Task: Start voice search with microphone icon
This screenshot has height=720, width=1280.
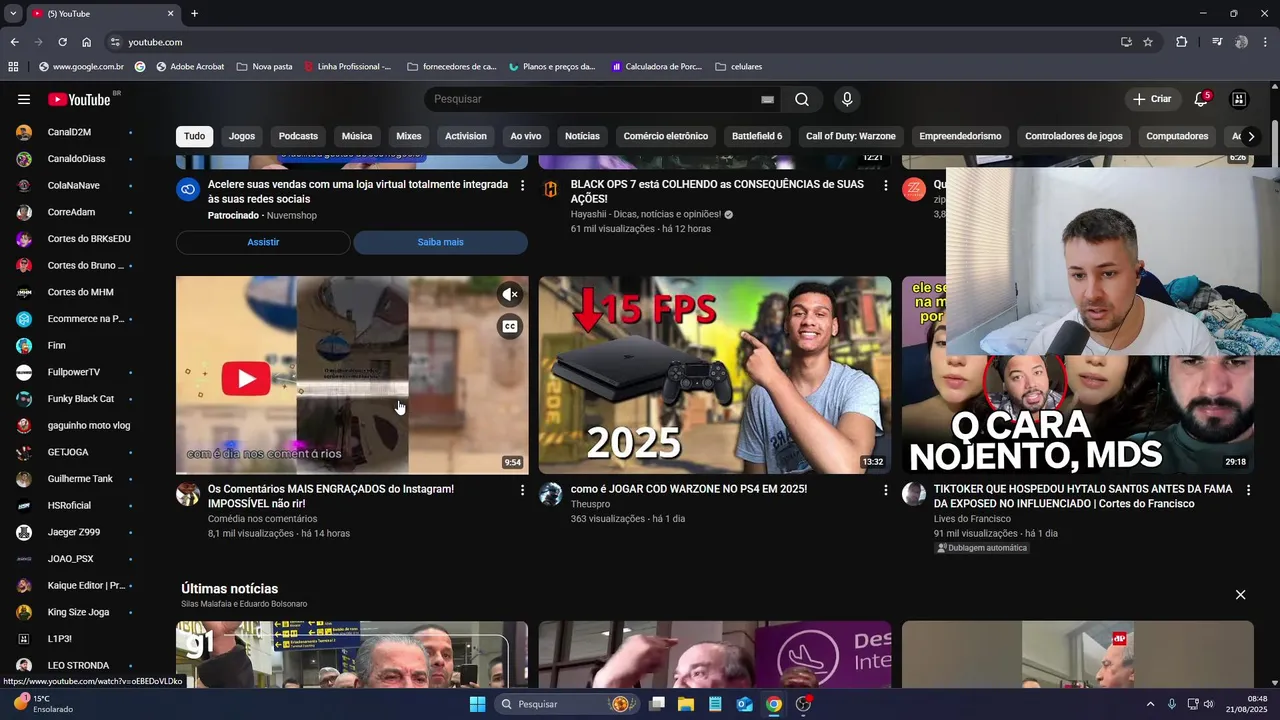Action: click(847, 99)
